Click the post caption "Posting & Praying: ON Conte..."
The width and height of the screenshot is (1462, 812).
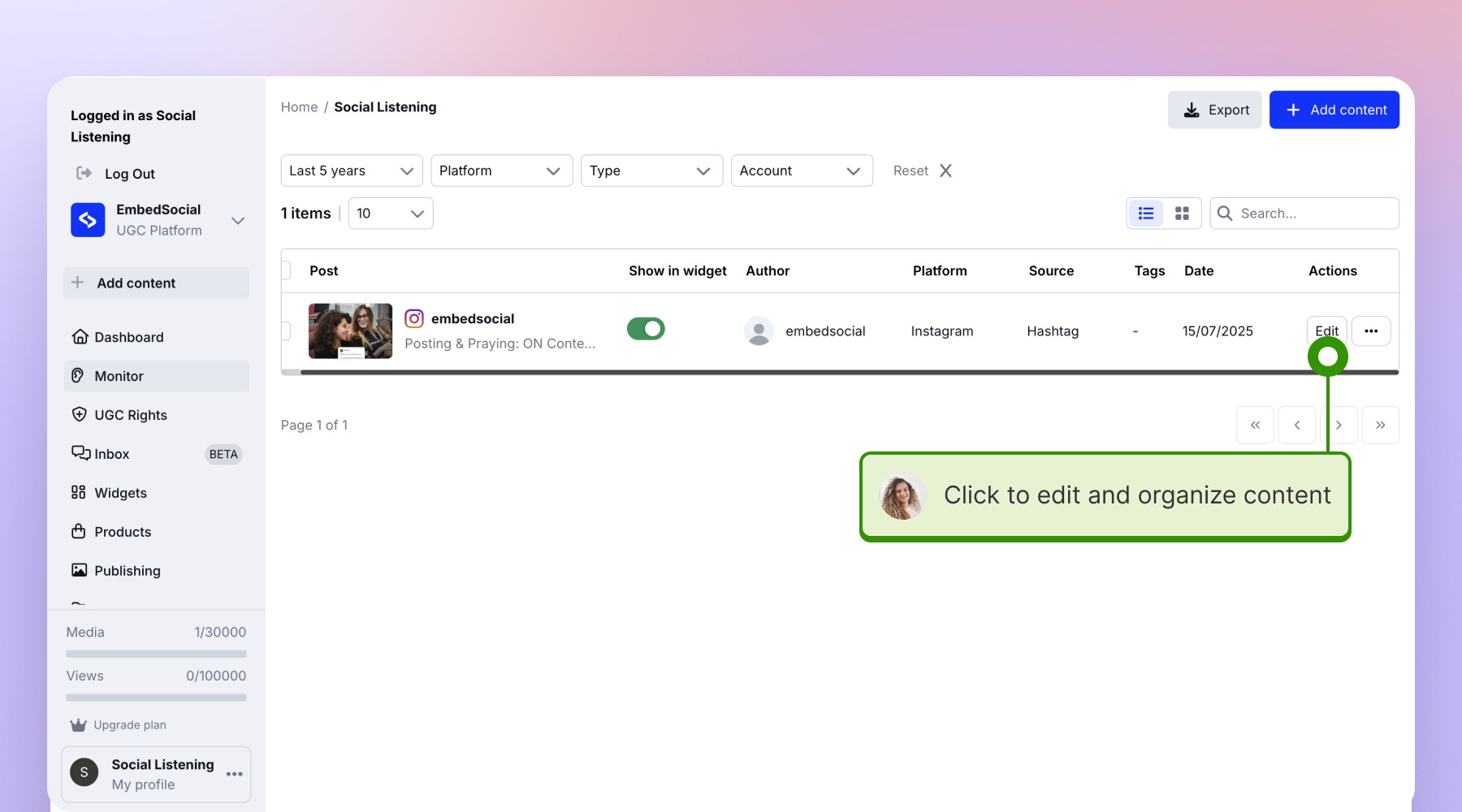point(500,343)
